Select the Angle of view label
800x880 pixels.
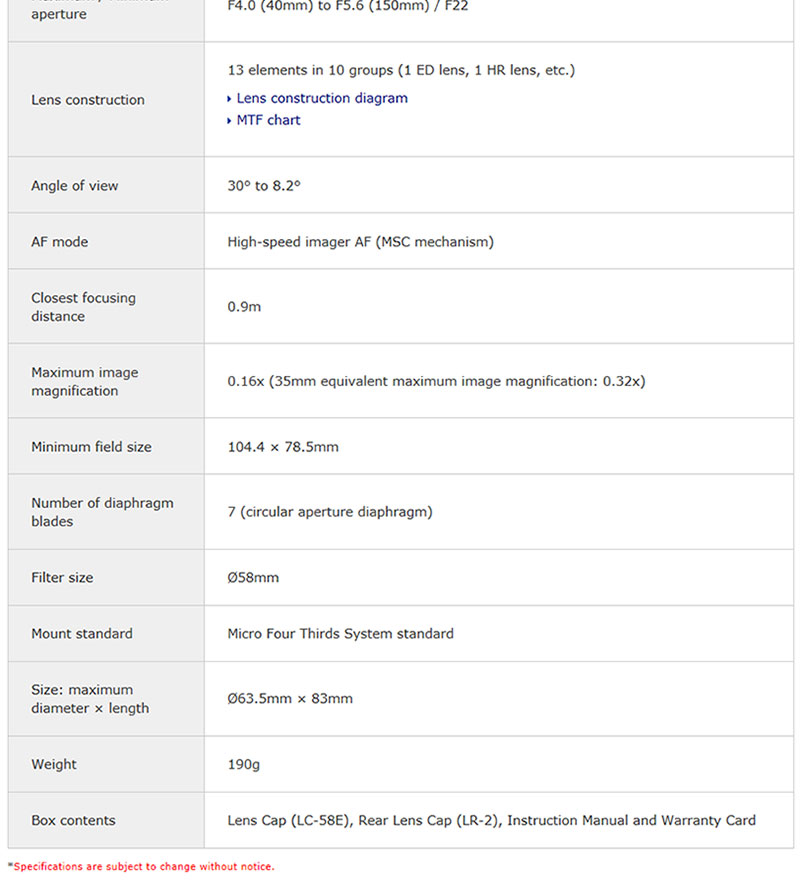click(75, 186)
